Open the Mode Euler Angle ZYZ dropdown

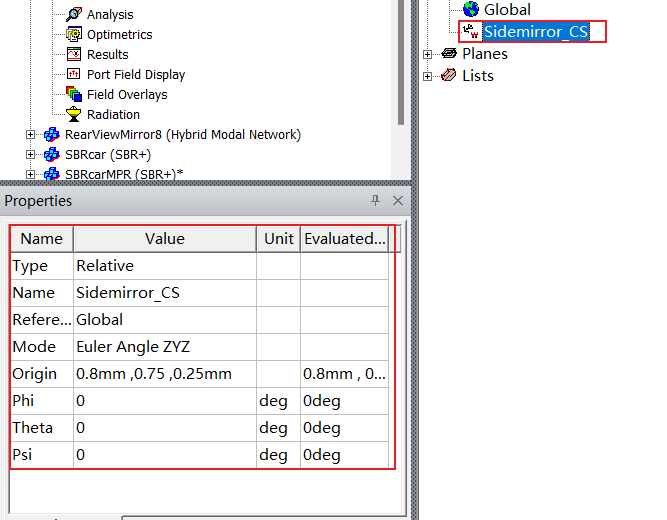pyautogui.click(x=165, y=347)
